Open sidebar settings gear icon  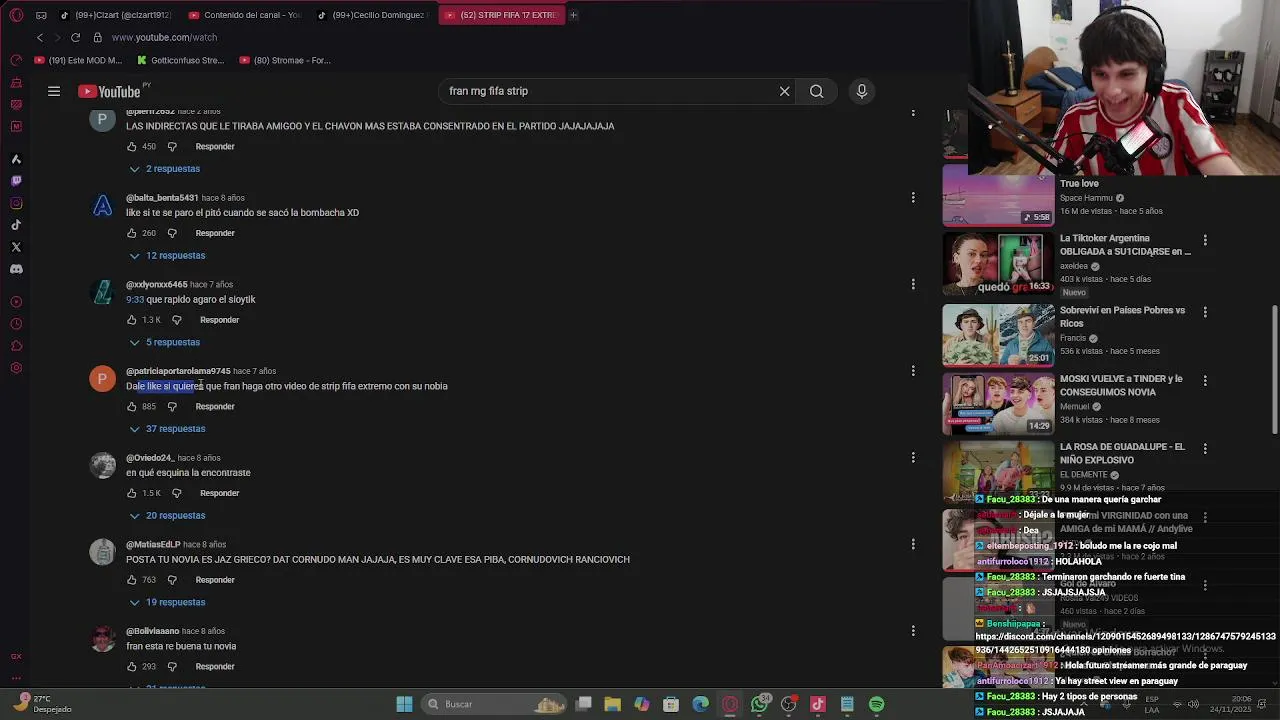[16, 368]
